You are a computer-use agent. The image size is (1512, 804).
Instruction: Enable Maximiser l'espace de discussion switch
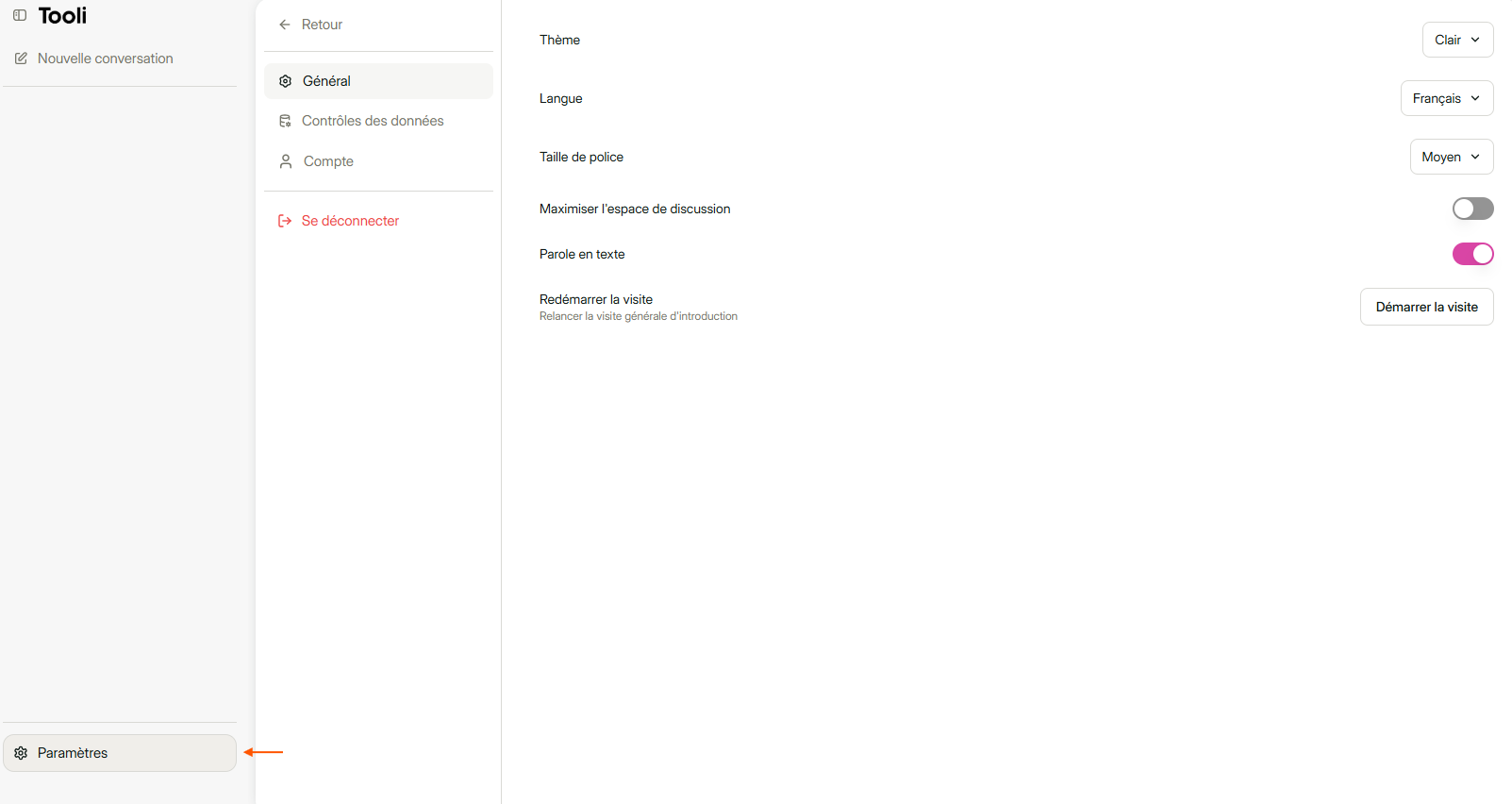coord(1472,209)
